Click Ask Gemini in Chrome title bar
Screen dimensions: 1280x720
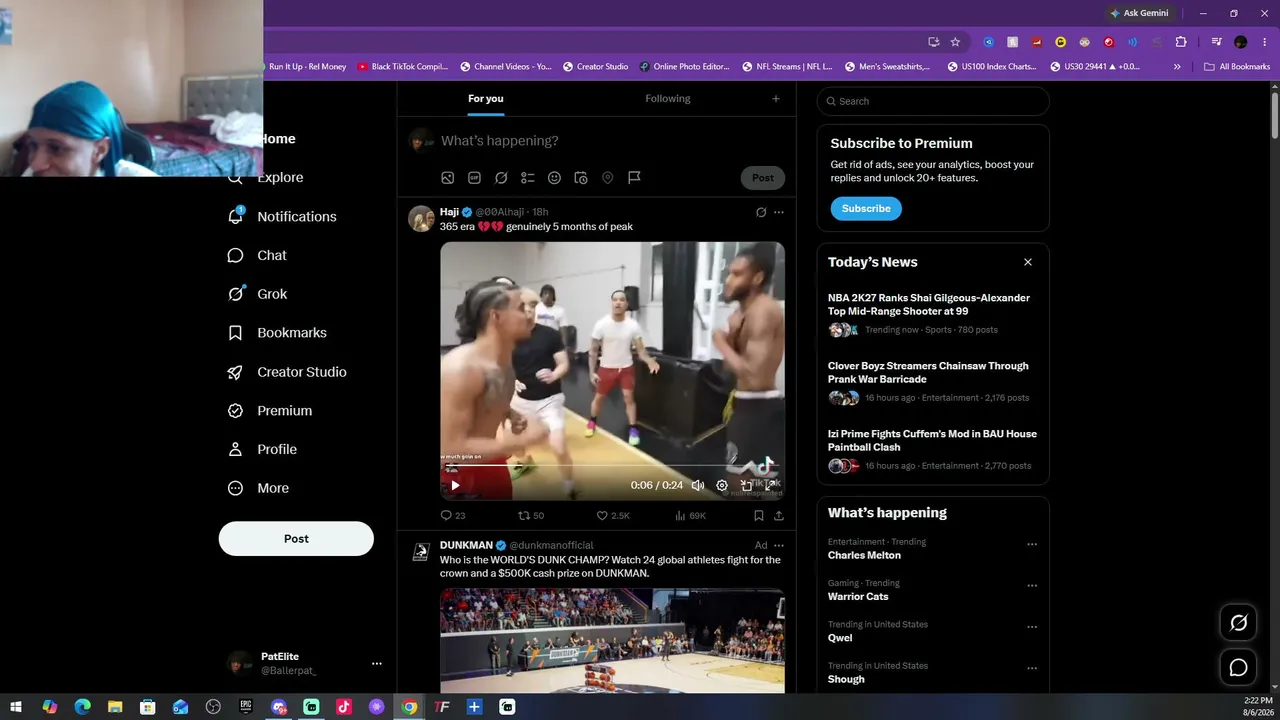[x=1139, y=13]
